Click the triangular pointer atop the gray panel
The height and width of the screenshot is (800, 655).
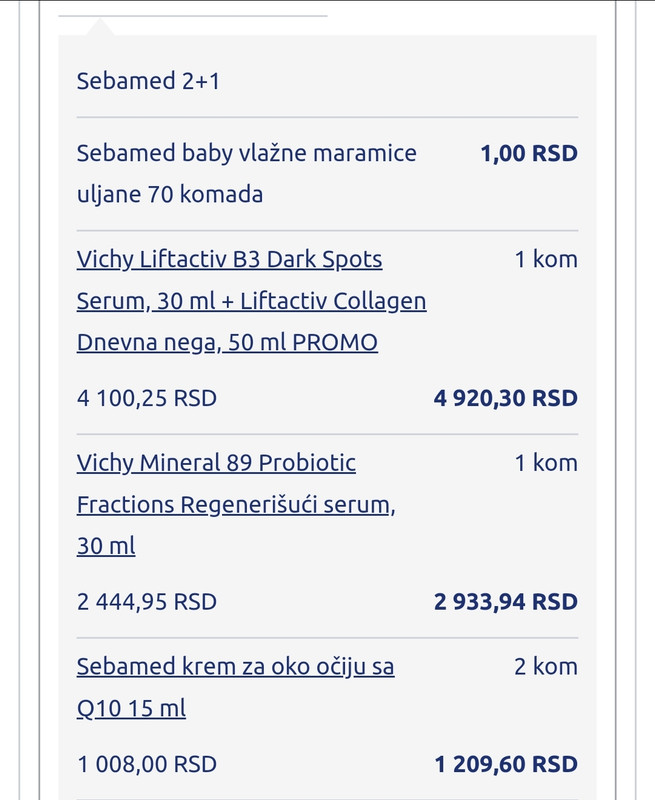(102, 28)
